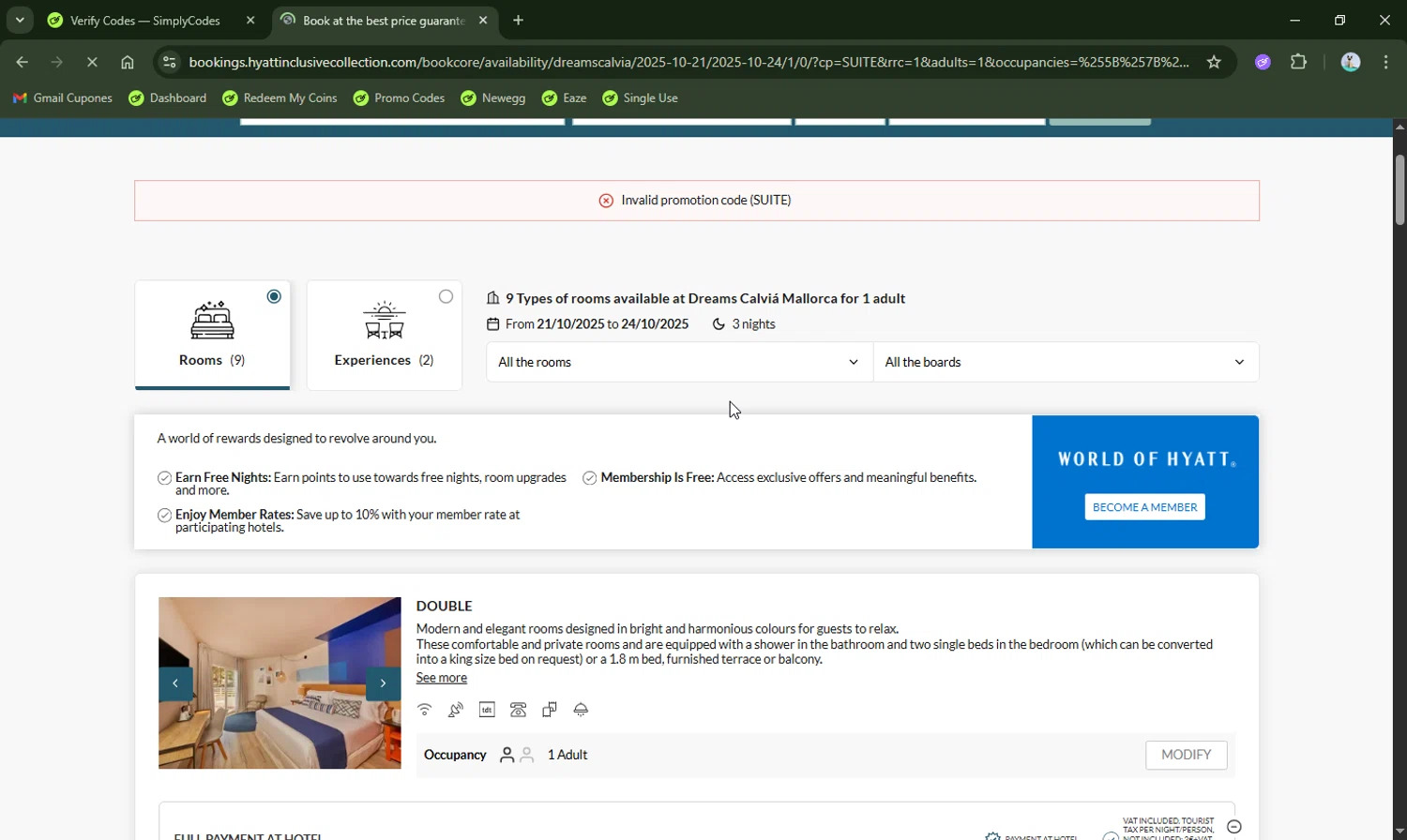Click the error X icon in promo alert
1407x840 pixels.
(606, 201)
